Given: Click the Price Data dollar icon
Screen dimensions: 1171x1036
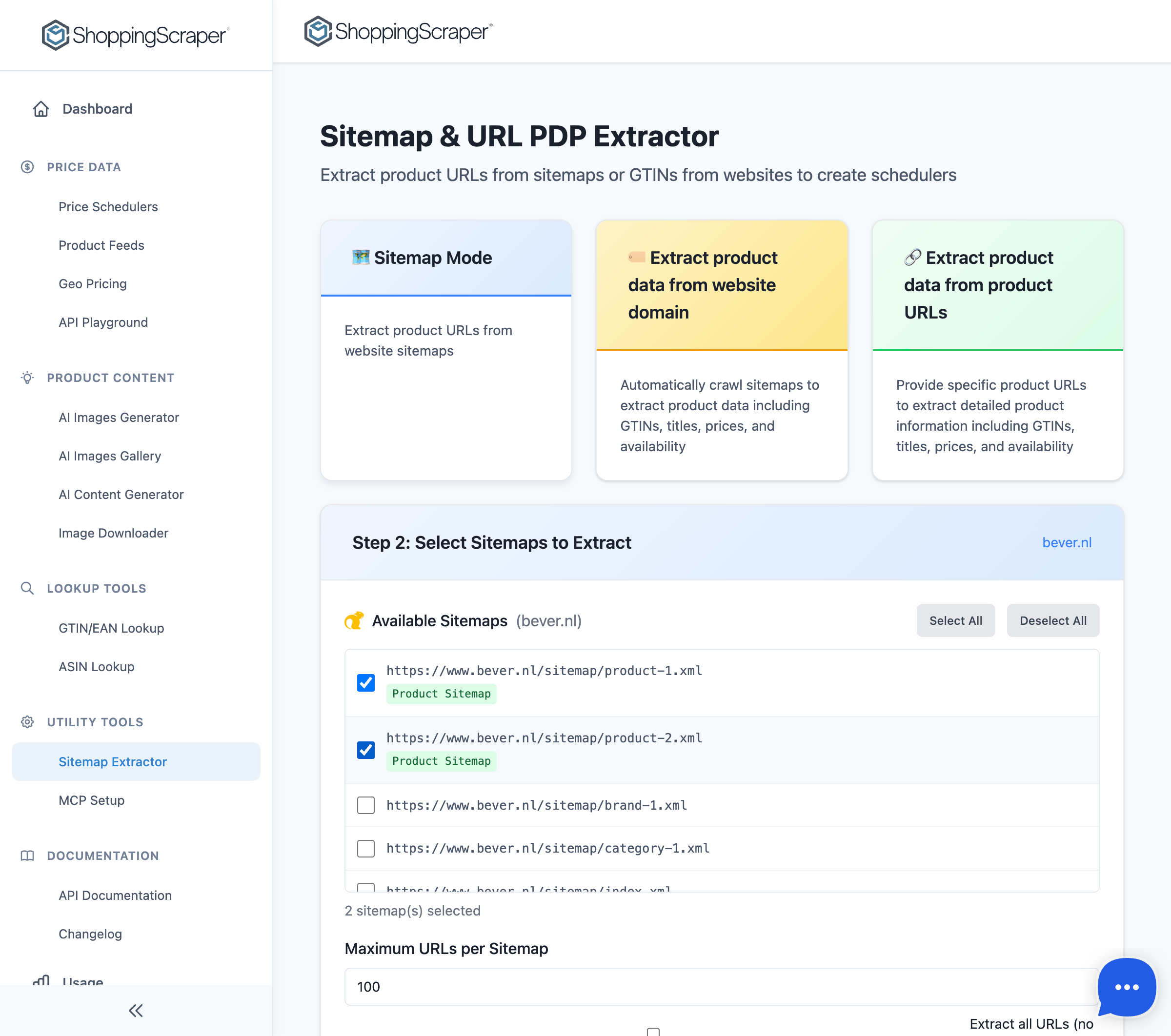Looking at the screenshot, I should click(x=27, y=167).
